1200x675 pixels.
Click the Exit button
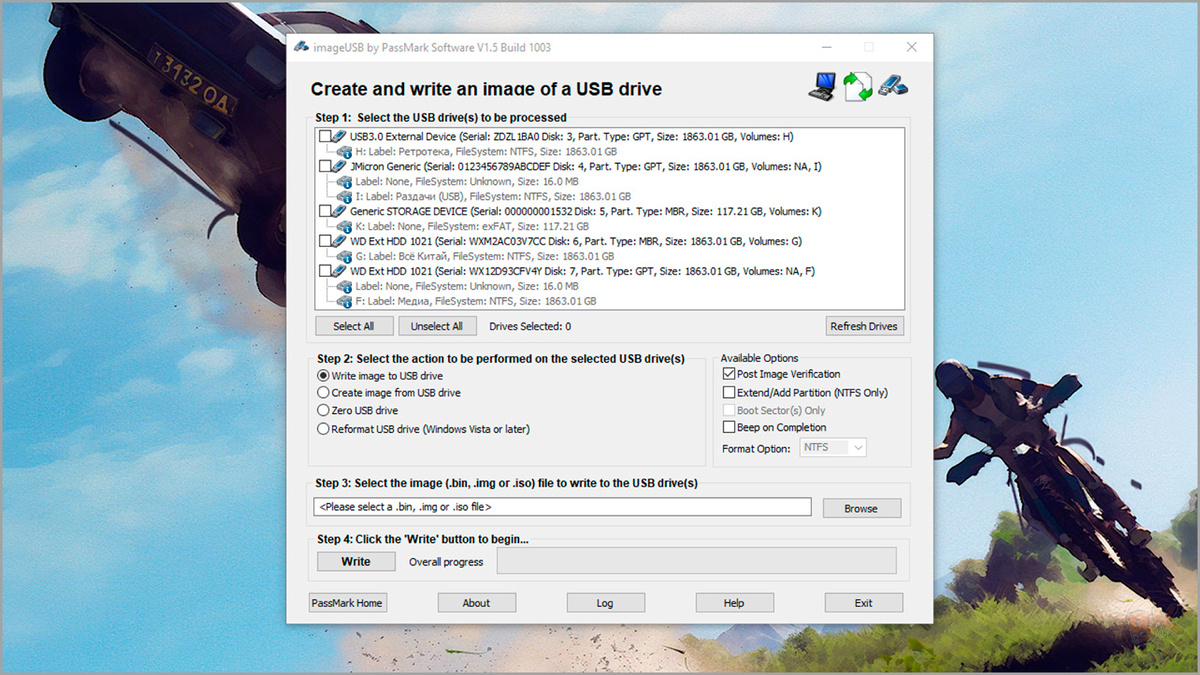point(863,603)
